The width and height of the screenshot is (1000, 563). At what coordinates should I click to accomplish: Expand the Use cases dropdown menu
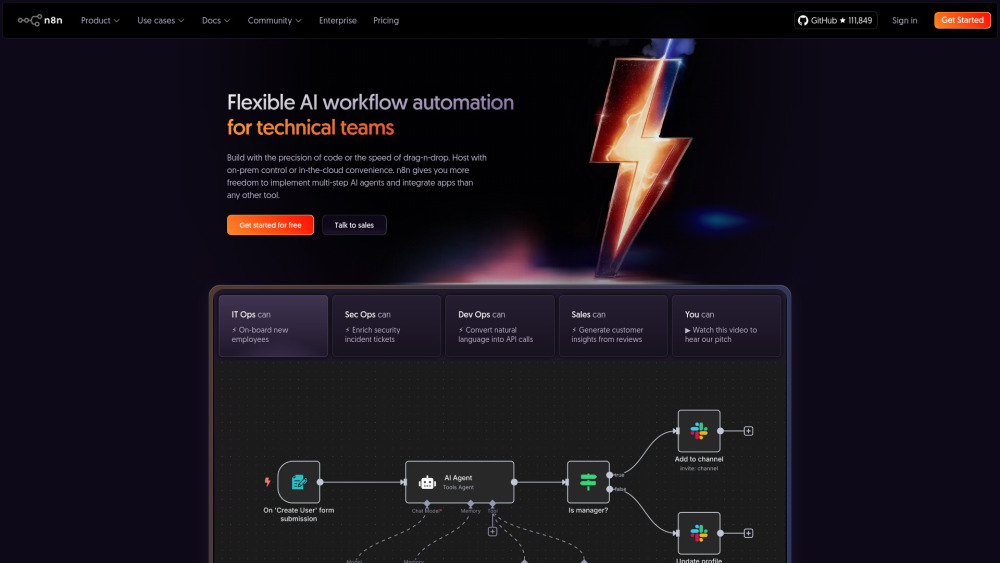(x=160, y=20)
